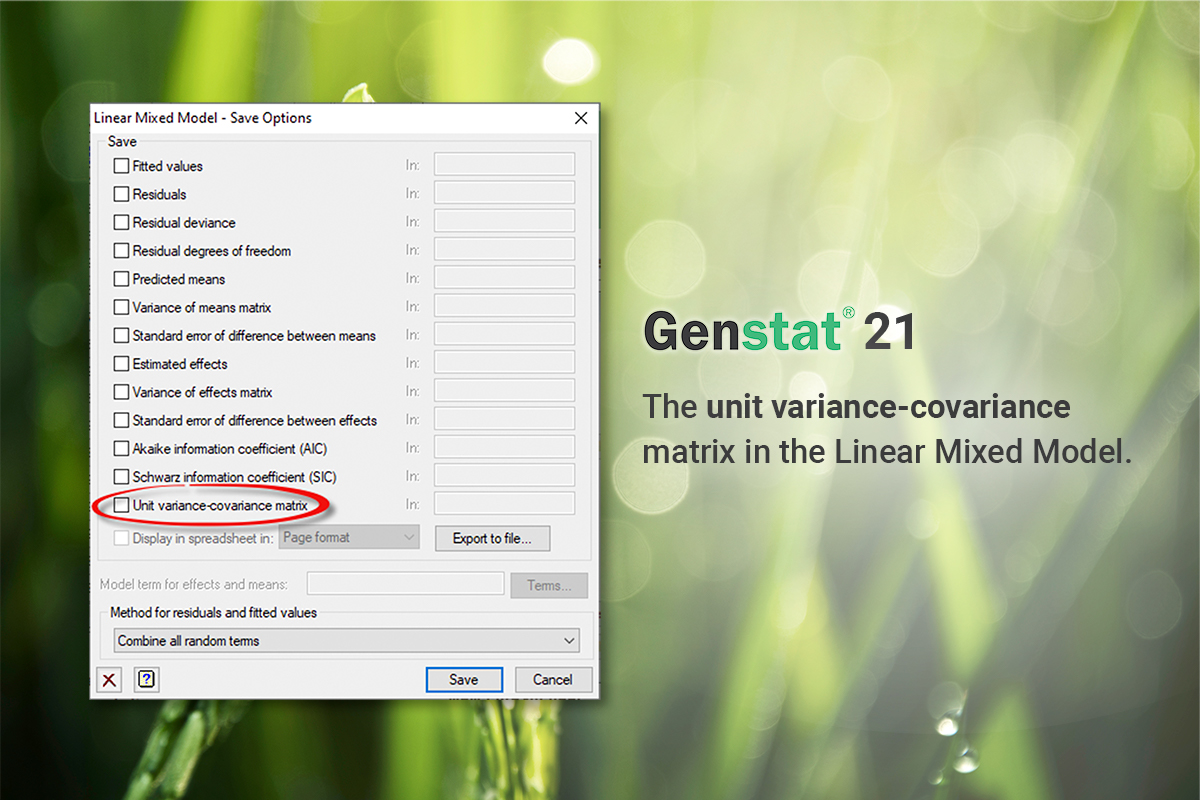The width and height of the screenshot is (1200, 800).
Task: Tick Unit variance-covariance matrix checkbox
Action: point(121,506)
